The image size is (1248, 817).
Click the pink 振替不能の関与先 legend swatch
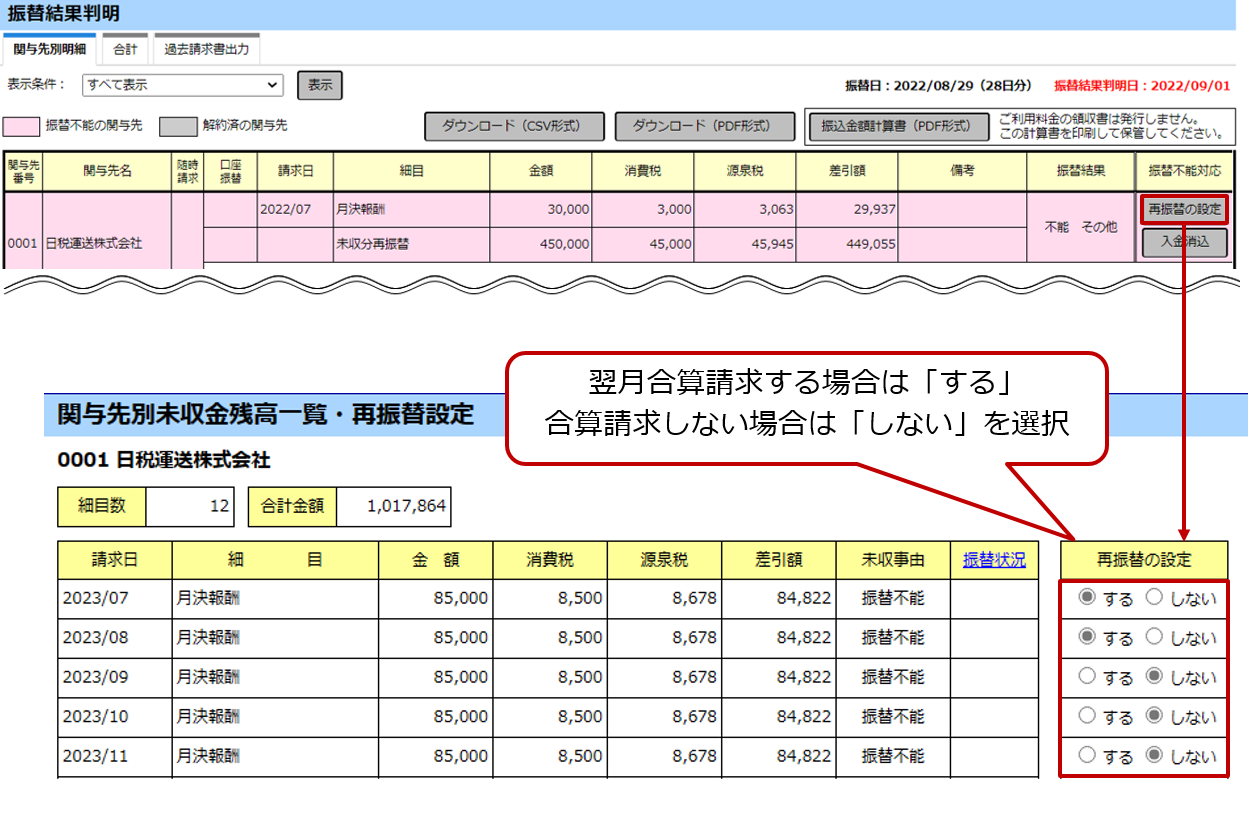23,126
